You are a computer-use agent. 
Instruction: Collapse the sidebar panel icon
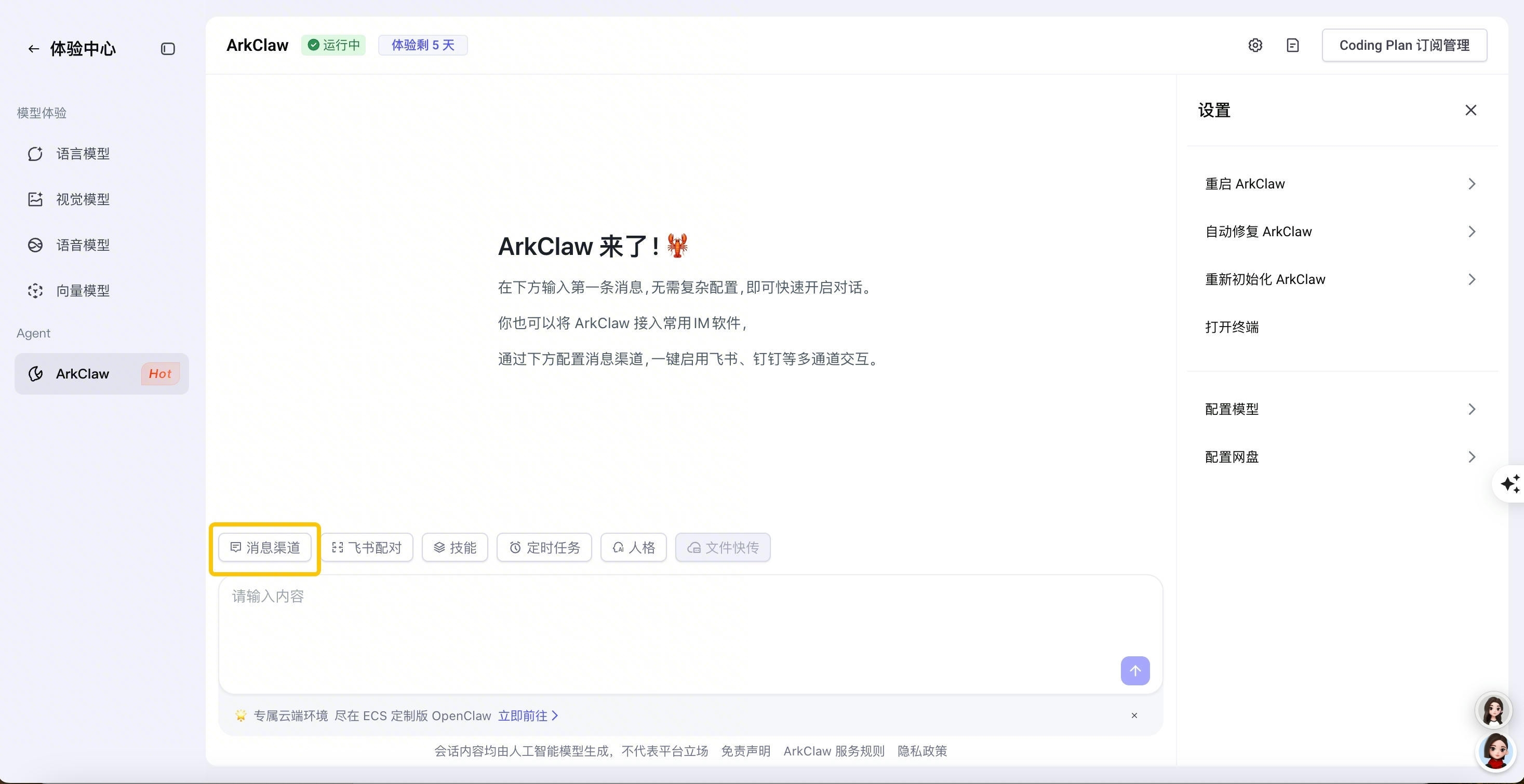point(167,48)
